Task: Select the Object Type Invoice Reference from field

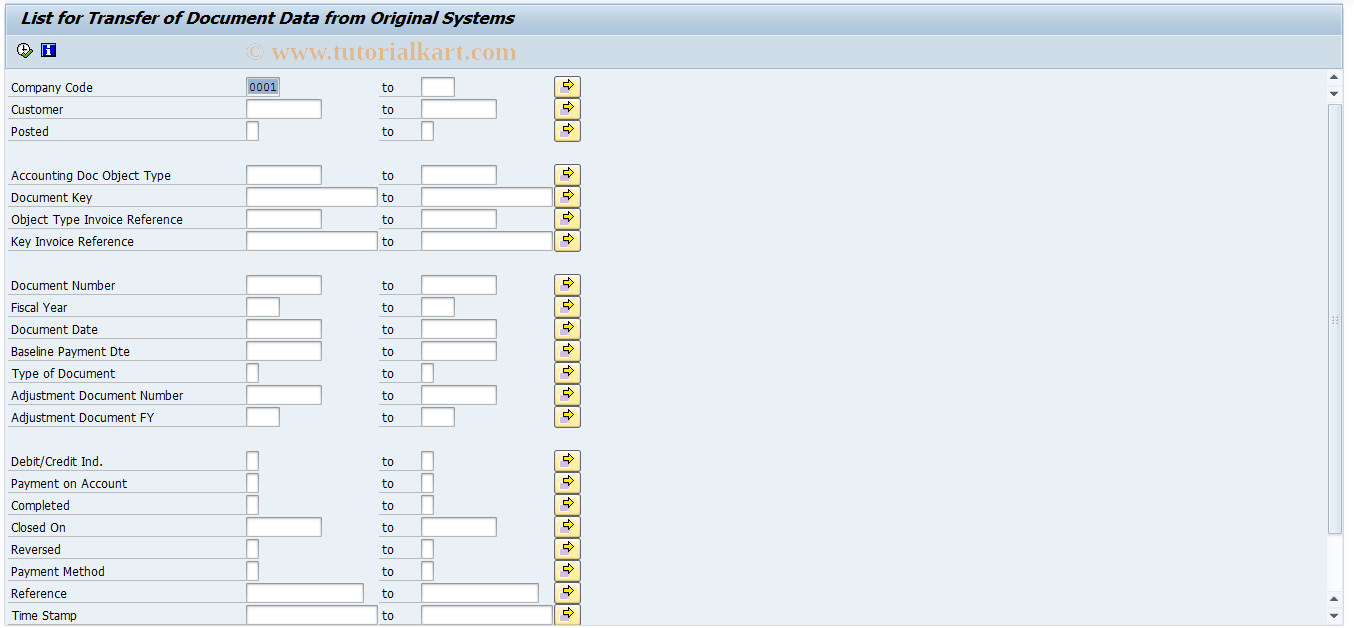Action: point(284,219)
